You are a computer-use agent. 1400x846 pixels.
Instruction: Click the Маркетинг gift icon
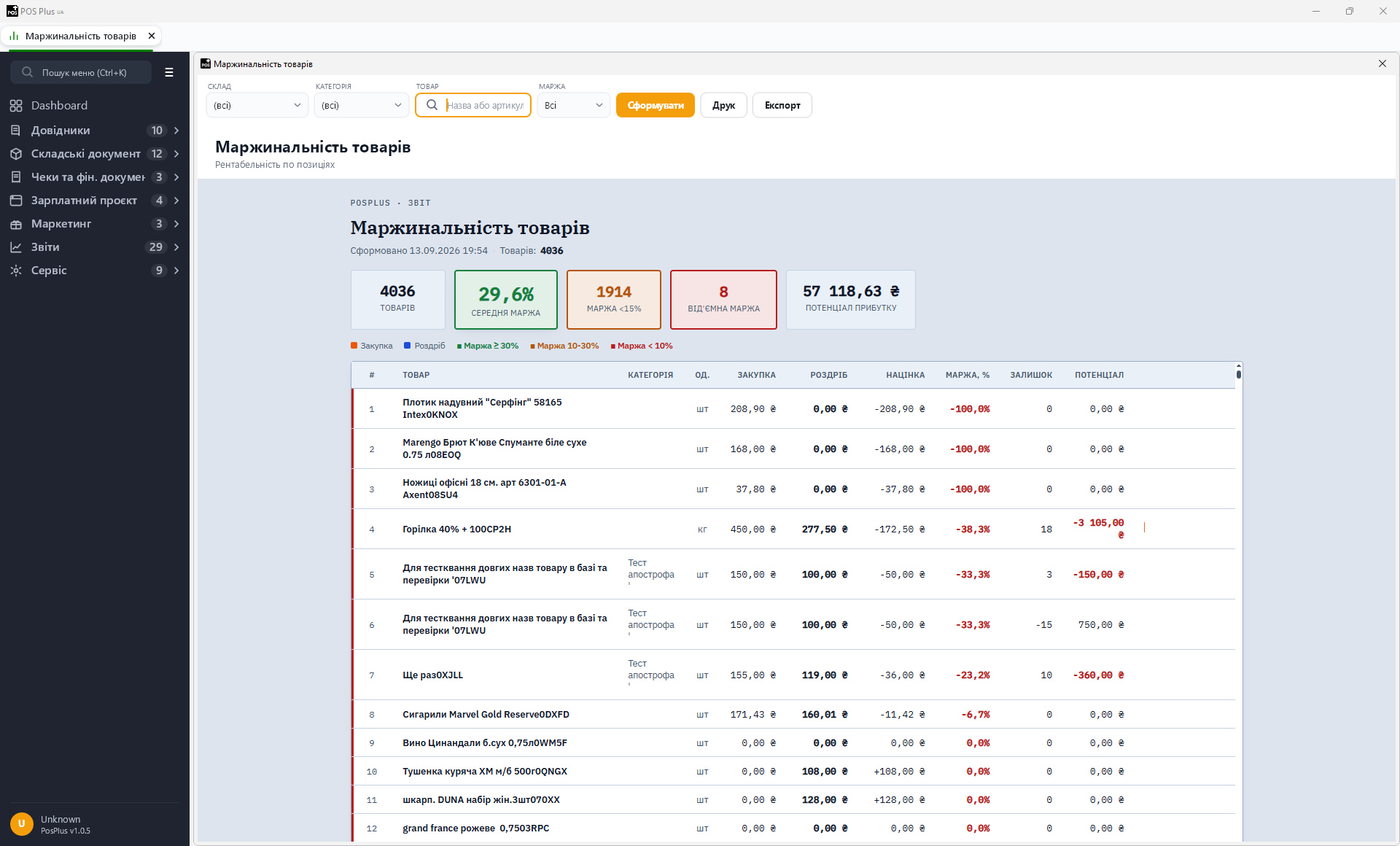16,224
